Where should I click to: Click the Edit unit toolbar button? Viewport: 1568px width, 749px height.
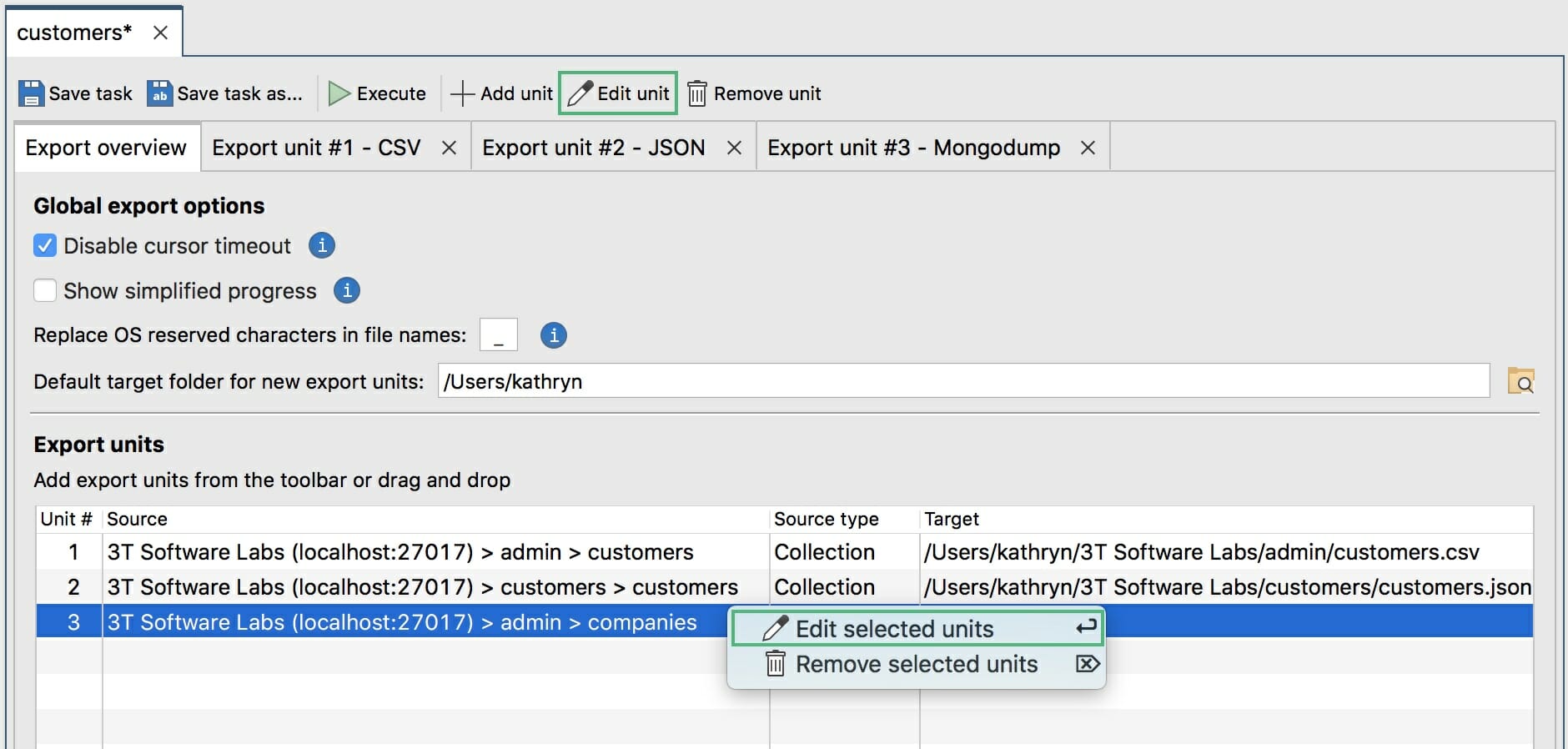tap(618, 93)
